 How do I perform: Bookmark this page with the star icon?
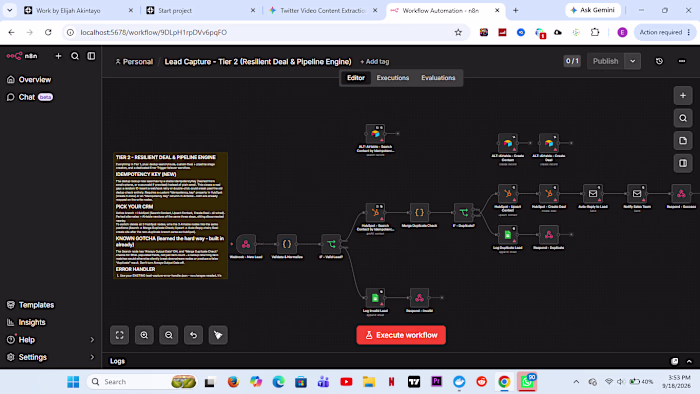click(x=458, y=33)
